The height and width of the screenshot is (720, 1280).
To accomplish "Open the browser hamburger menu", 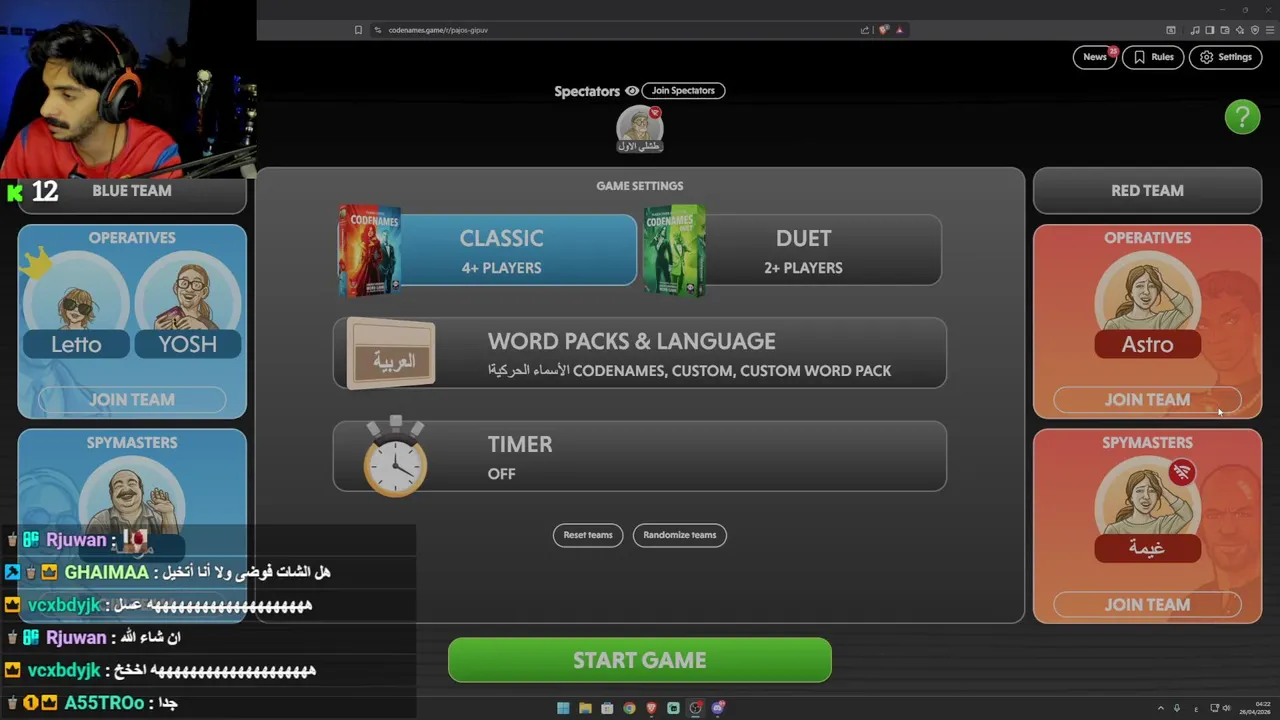I will point(1270,30).
